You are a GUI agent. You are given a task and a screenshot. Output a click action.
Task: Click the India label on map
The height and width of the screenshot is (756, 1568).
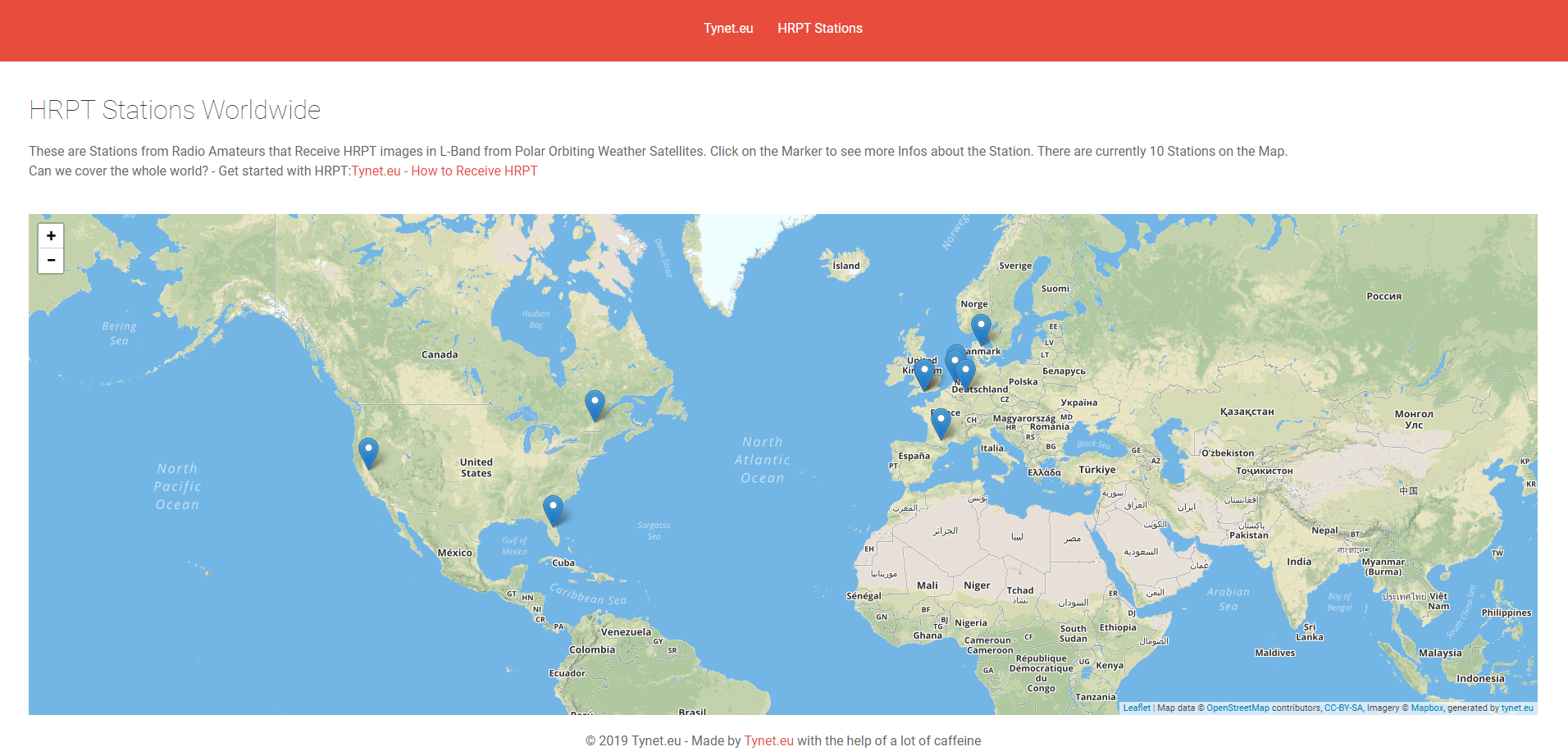[1299, 562]
